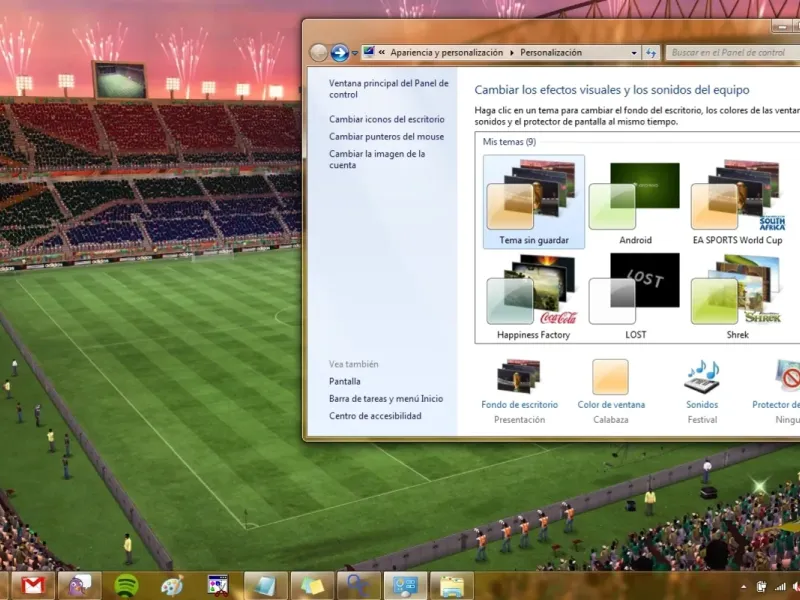Click the 'Fondo de escritorio' text link
The image size is (800, 600).
tap(519, 405)
